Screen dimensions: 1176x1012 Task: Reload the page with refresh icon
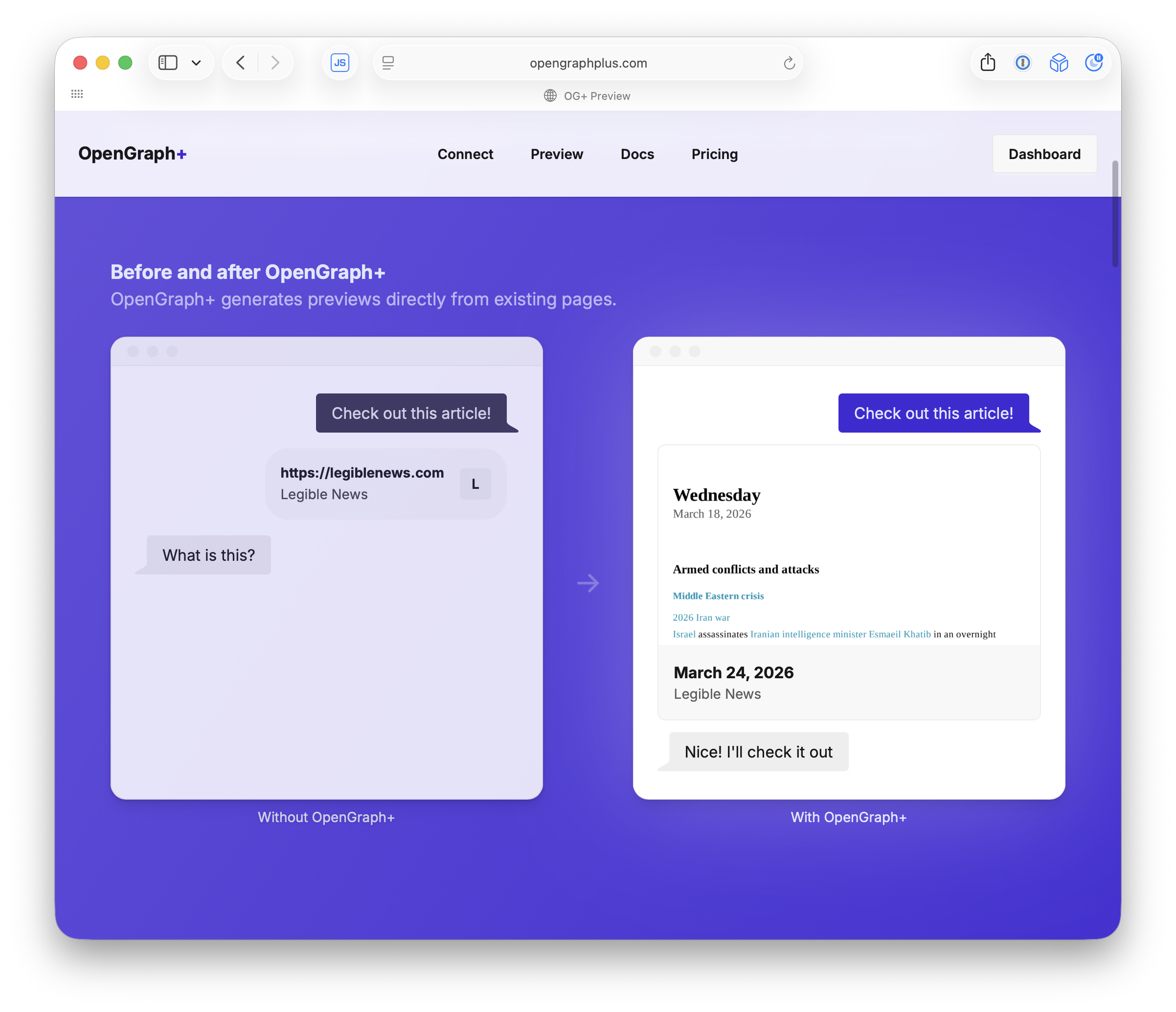789,63
